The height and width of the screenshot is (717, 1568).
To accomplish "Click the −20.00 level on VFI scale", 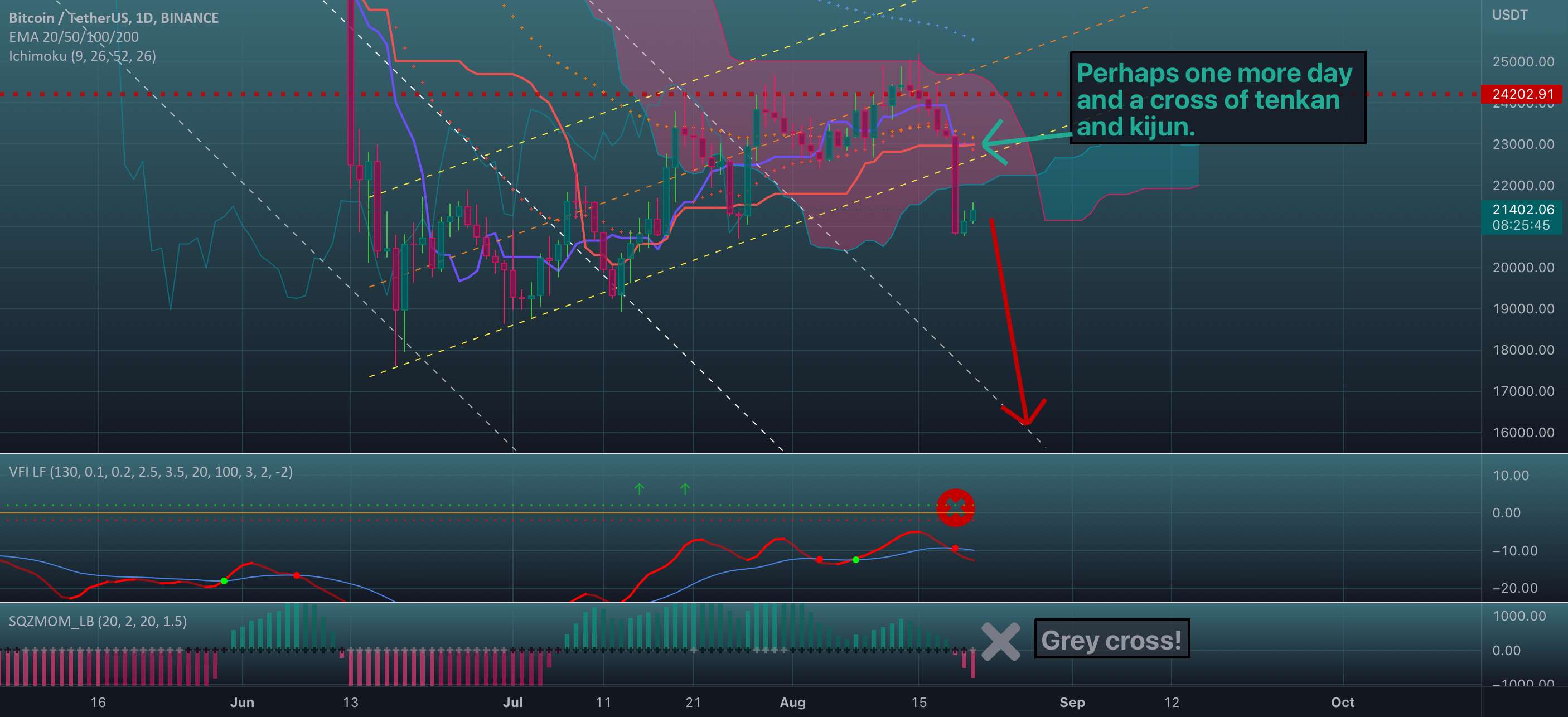I will (1514, 588).
